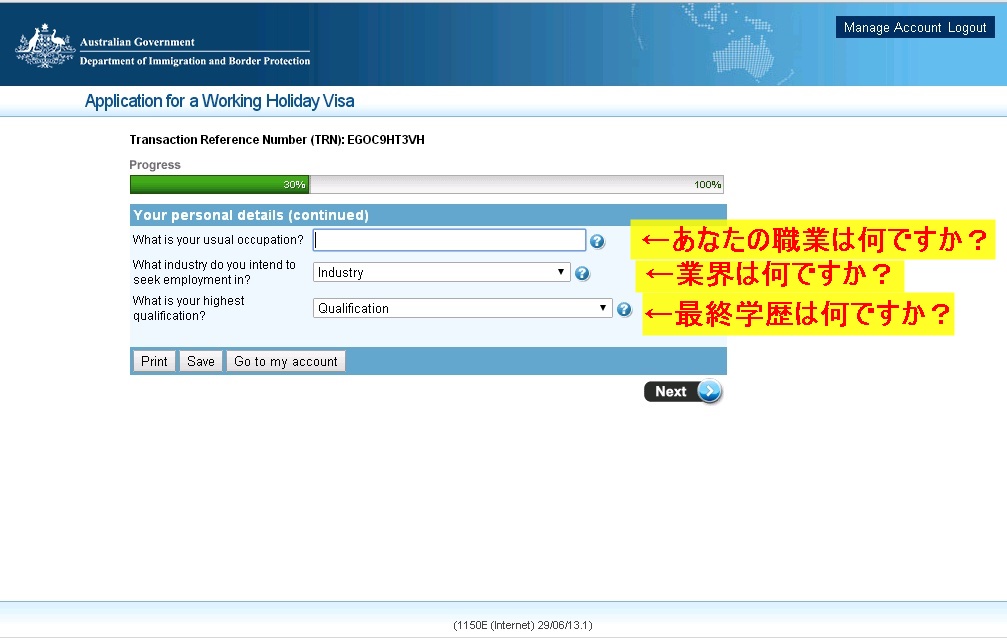Image resolution: width=1007 pixels, height=638 pixels.
Task: Click the Department of Immigration and Border Protection text
Action: (195, 61)
